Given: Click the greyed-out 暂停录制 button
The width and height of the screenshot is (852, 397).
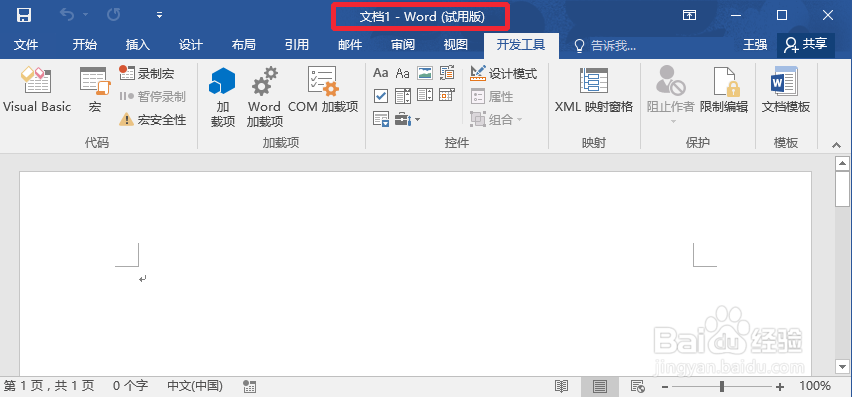Looking at the screenshot, I should pyautogui.click(x=153, y=97).
